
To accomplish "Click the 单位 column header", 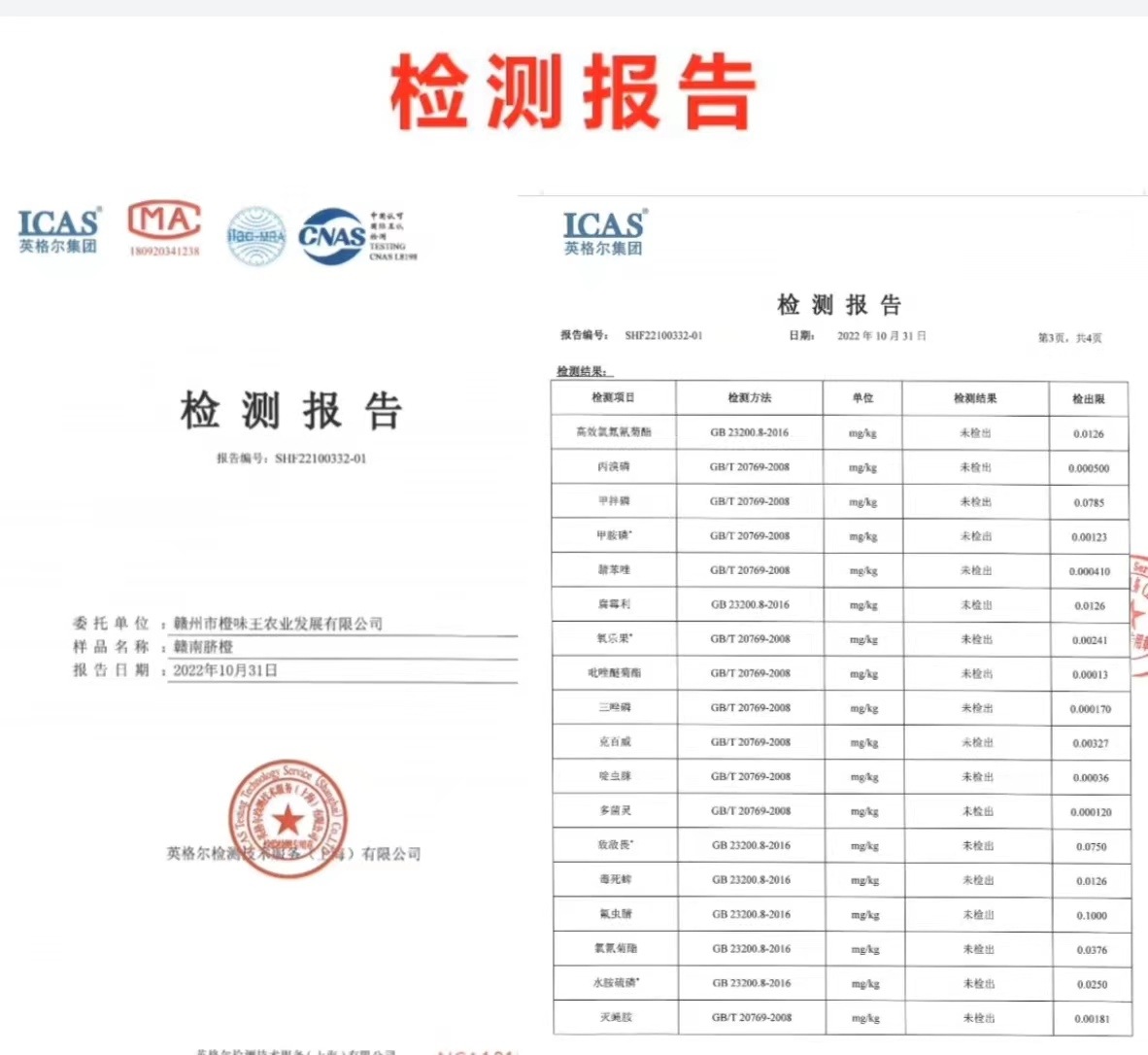I will click(x=862, y=398).
